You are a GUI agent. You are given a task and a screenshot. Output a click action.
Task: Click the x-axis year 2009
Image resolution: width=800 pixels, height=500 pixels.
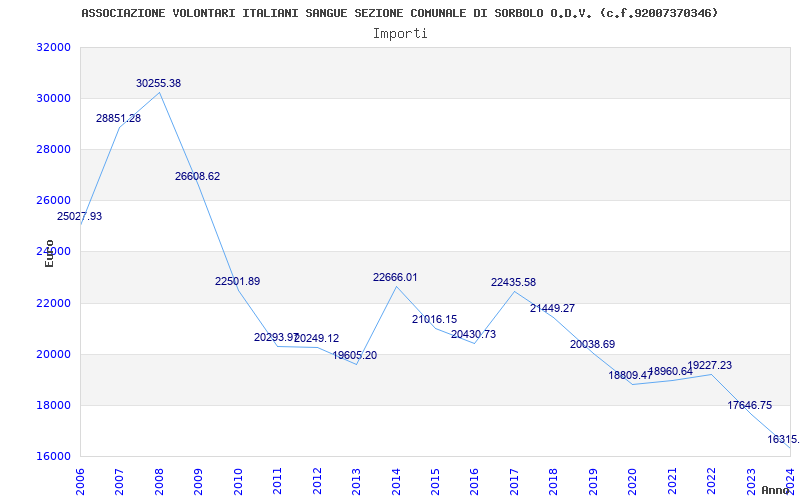[x=198, y=481]
